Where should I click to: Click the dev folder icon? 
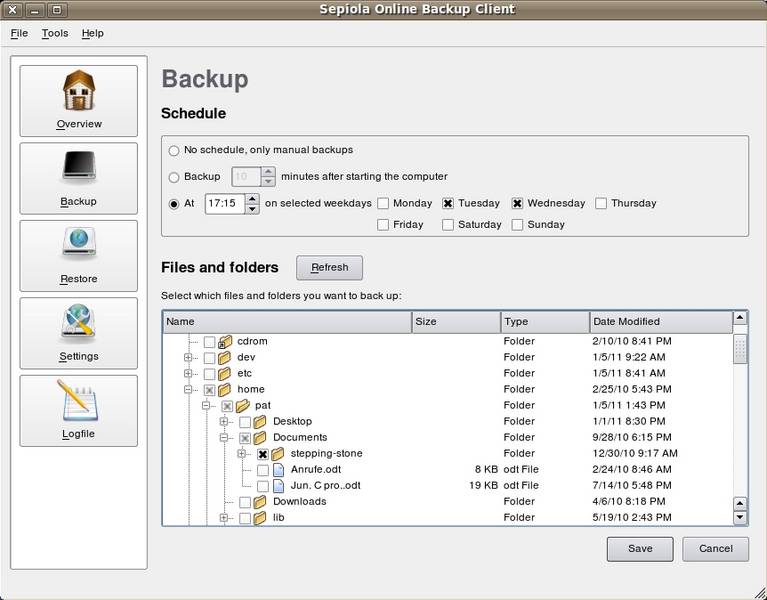pos(225,357)
